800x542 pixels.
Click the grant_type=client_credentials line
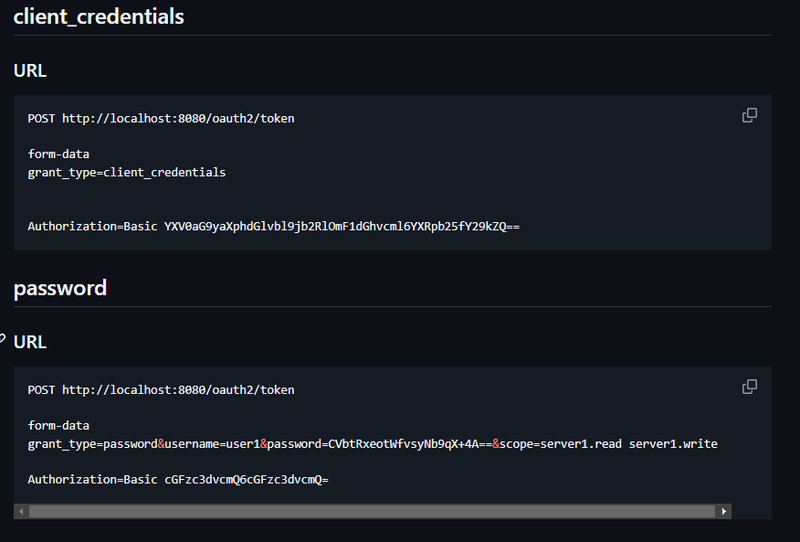[127, 173]
